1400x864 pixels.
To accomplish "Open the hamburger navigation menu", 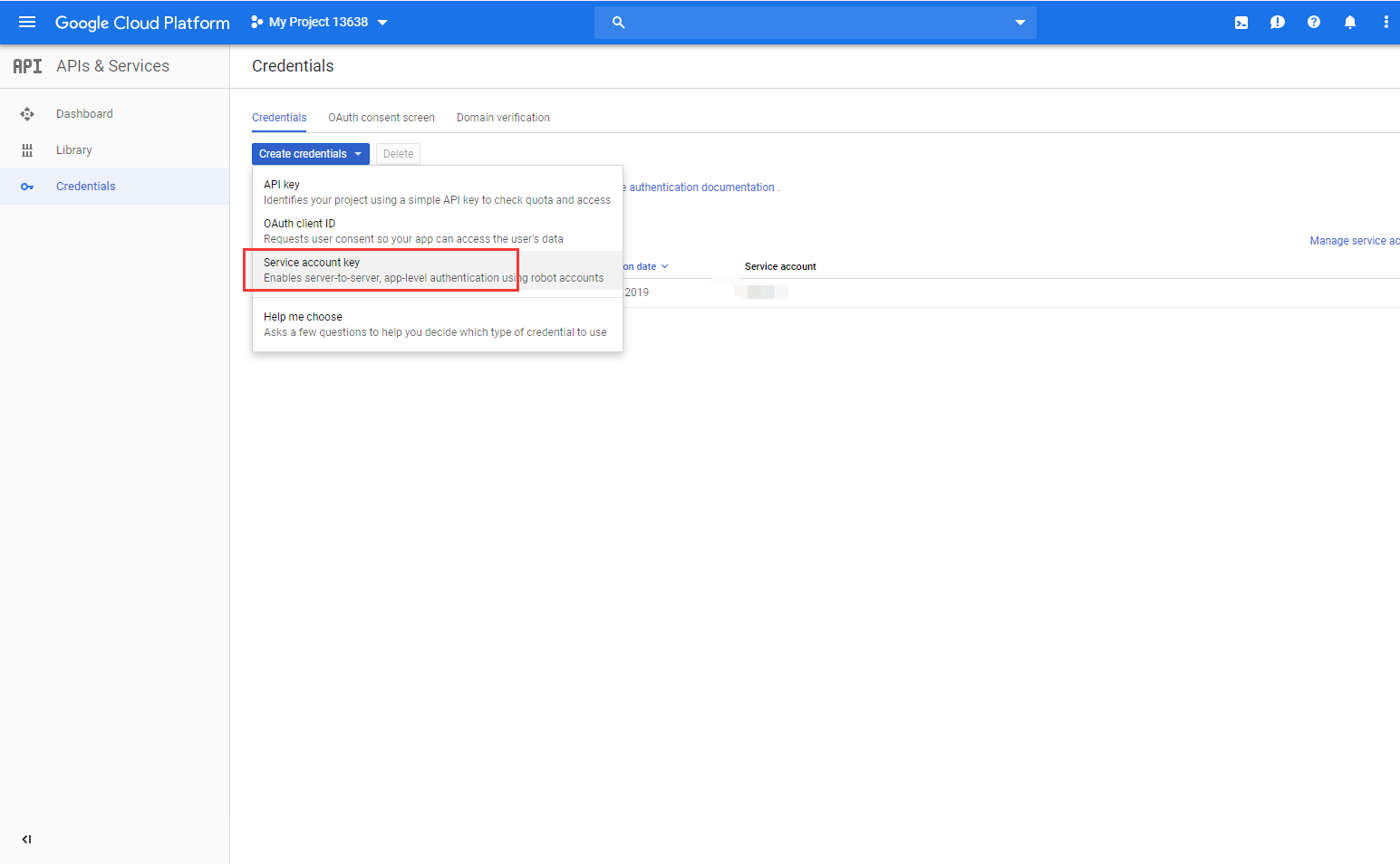I will (27, 22).
